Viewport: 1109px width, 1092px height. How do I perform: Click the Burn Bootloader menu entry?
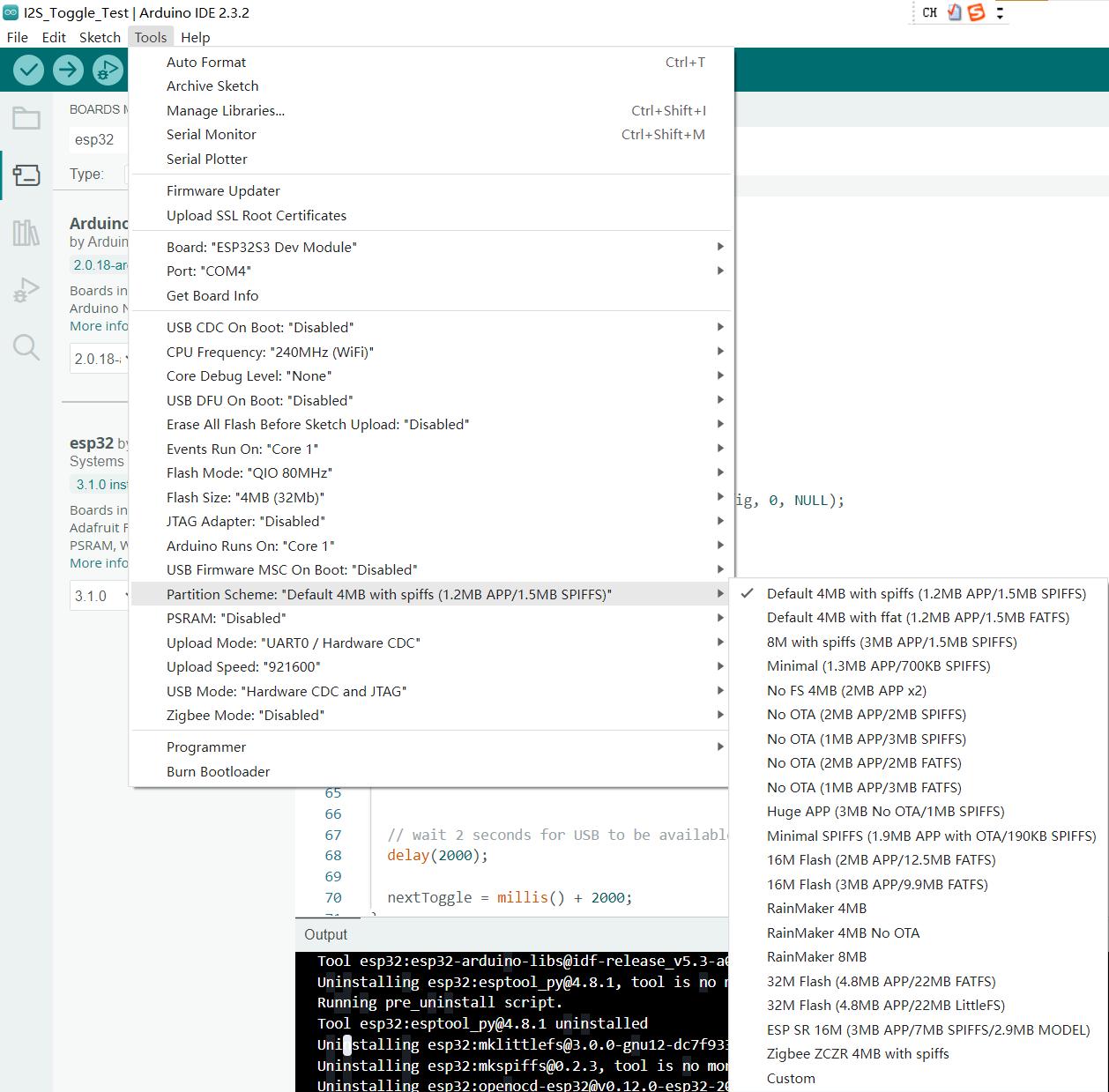point(218,772)
